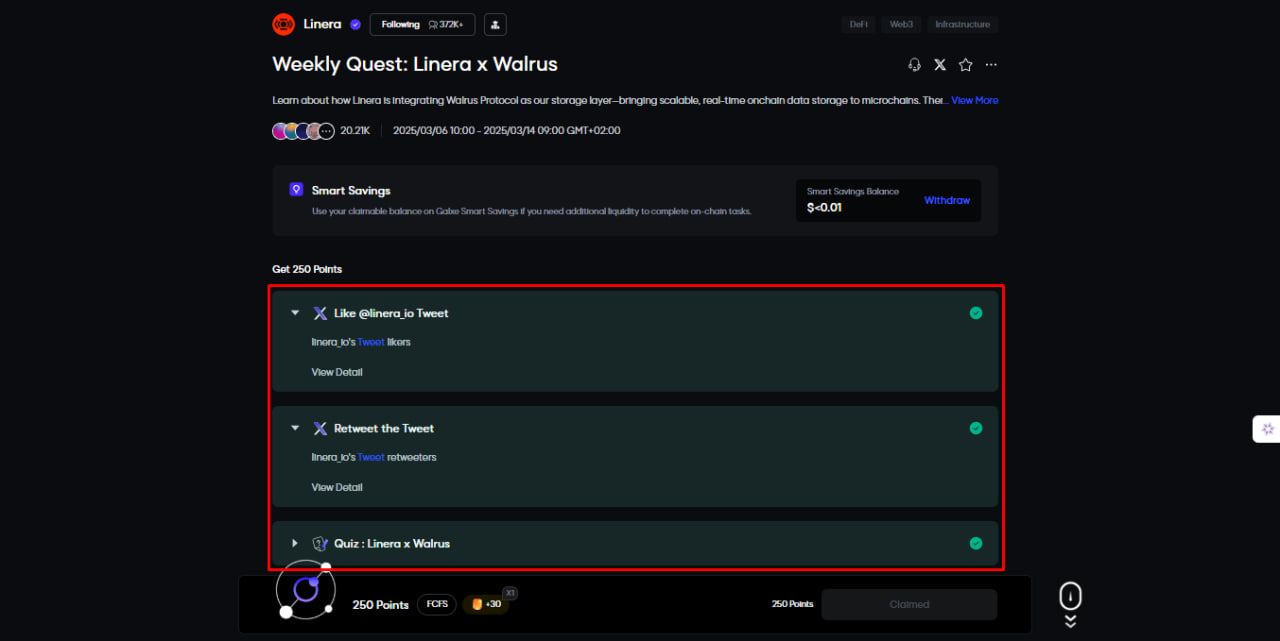This screenshot has width=1280, height=641.
Task: Click the Linera logo avatar
Action: [x=283, y=24]
